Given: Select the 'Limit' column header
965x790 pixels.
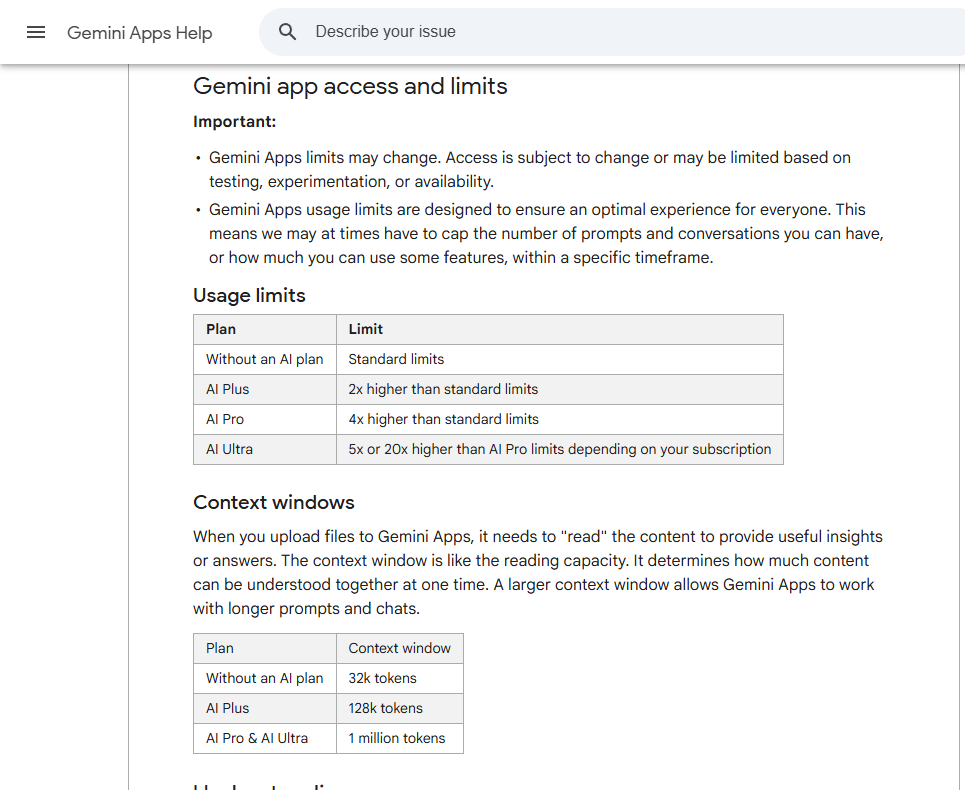Looking at the screenshot, I should coord(560,329).
